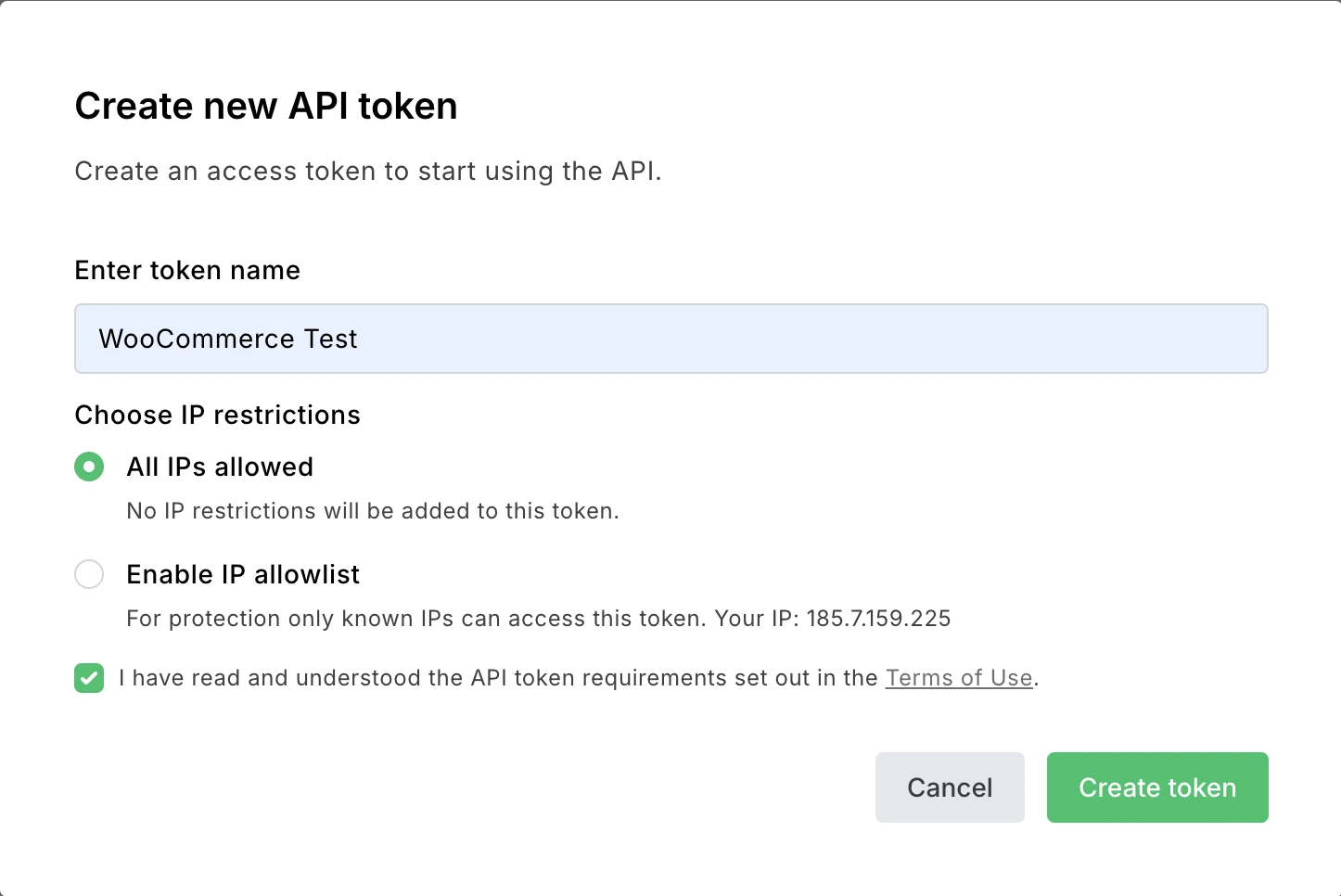The width and height of the screenshot is (1341, 896).
Task: Click the 'Create new API token' title
Action: tap(266, 106)
